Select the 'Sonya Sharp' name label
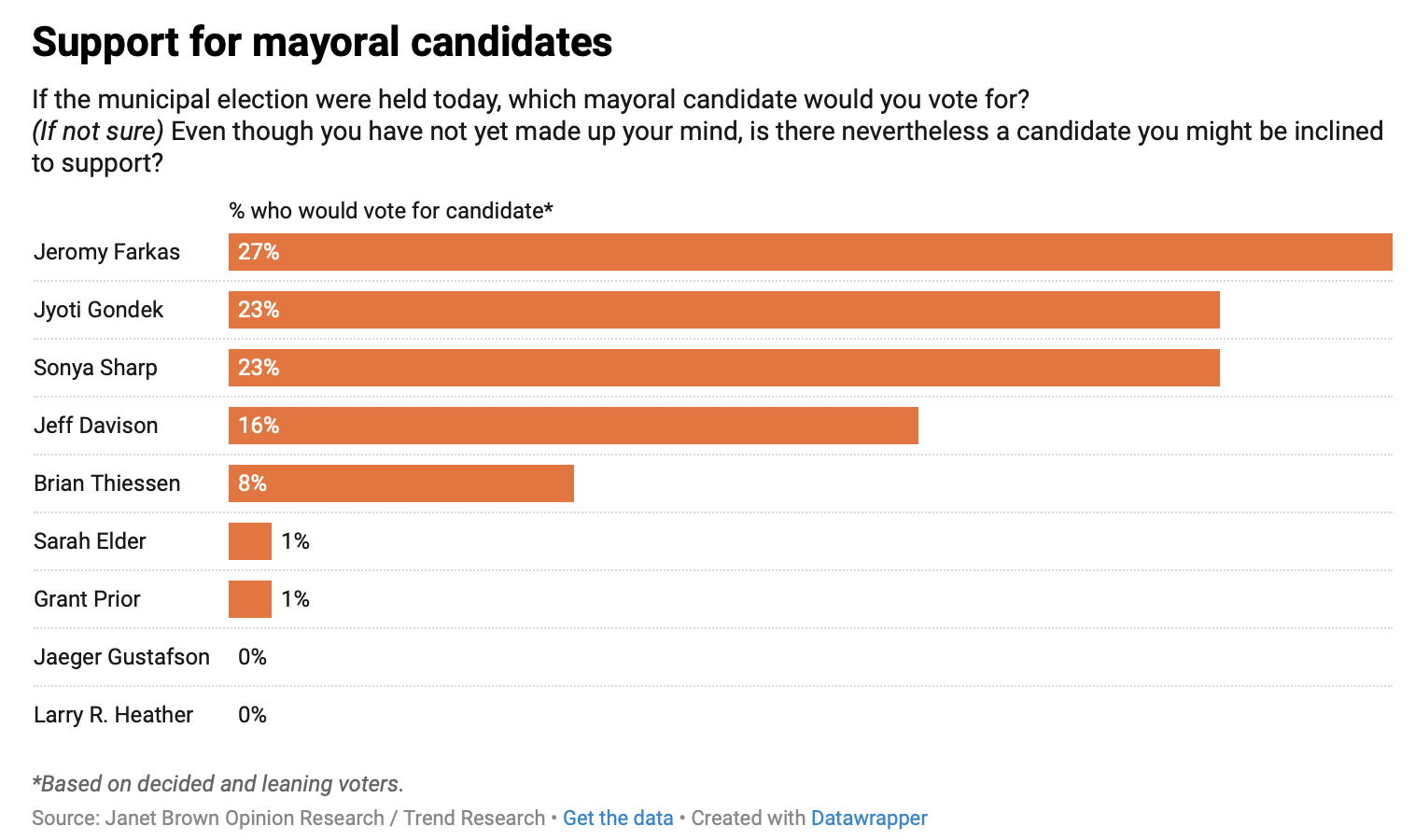 95,368
